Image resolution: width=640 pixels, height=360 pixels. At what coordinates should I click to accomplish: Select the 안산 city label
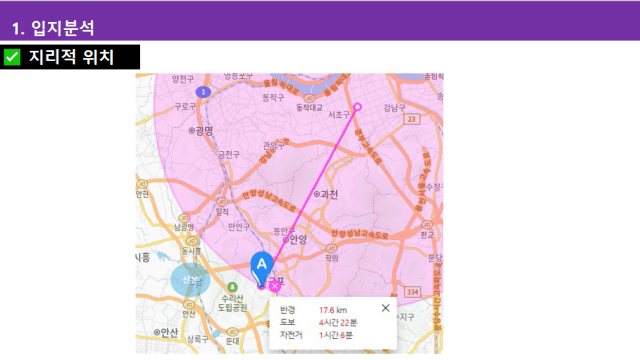(x=166, y=332)
